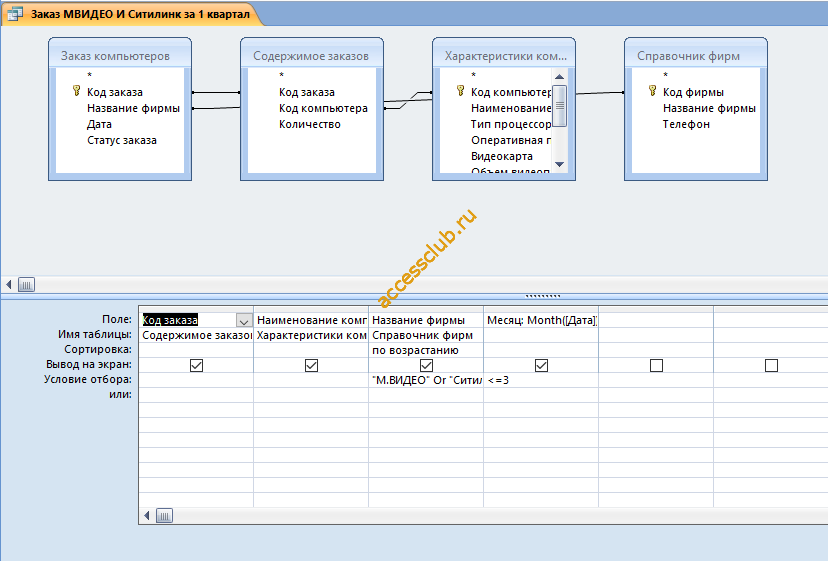828x561 pixels.
Task: Select Телефон field in Справочник фирм
Action: point(686,124)
